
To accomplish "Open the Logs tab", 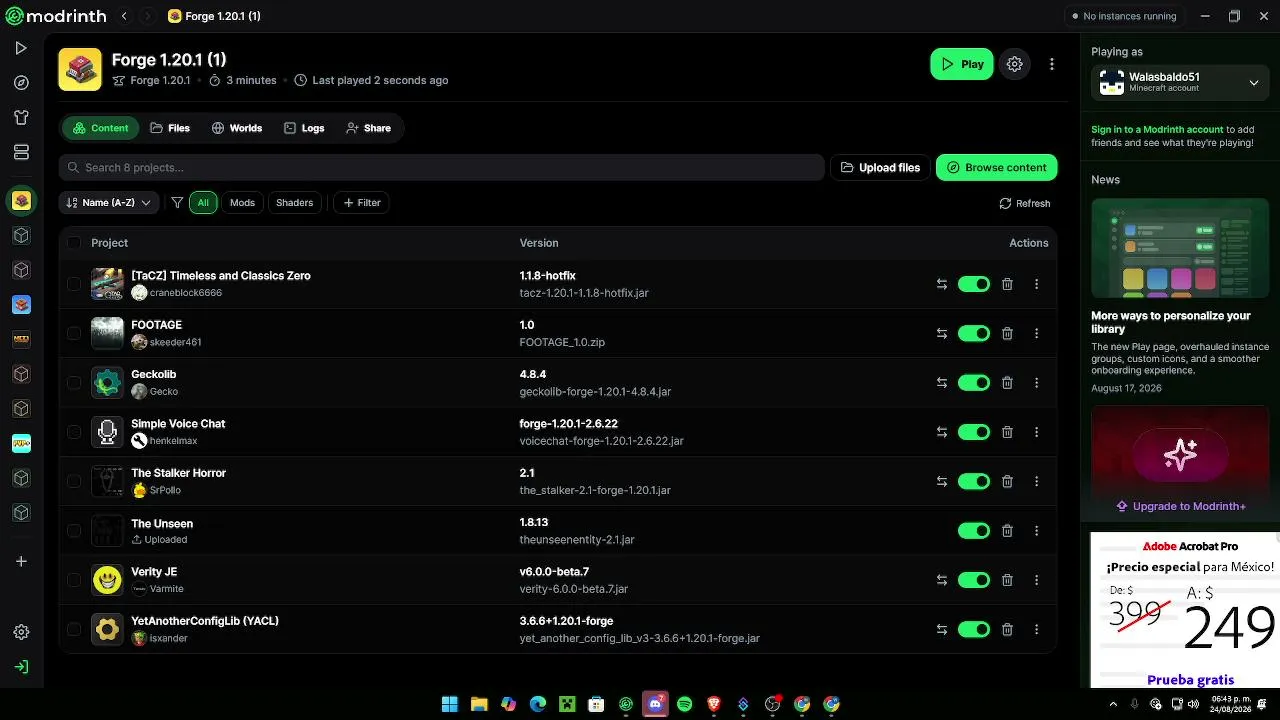I will point(304,128).
